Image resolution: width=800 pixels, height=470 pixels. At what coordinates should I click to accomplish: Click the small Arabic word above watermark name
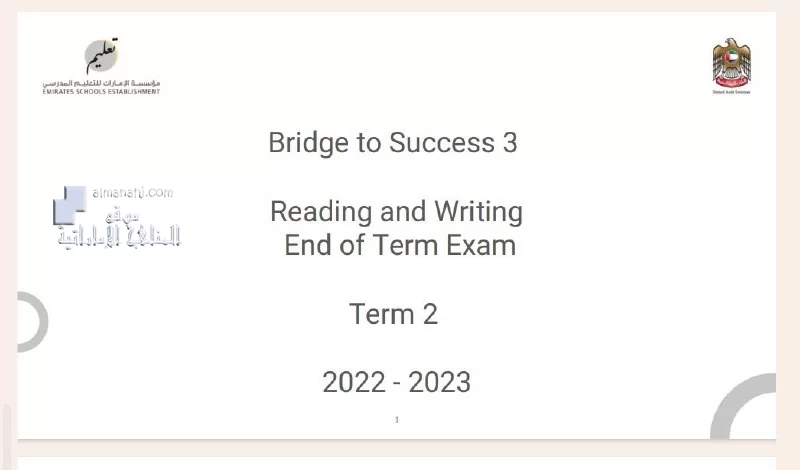click(x=121, y=215)
